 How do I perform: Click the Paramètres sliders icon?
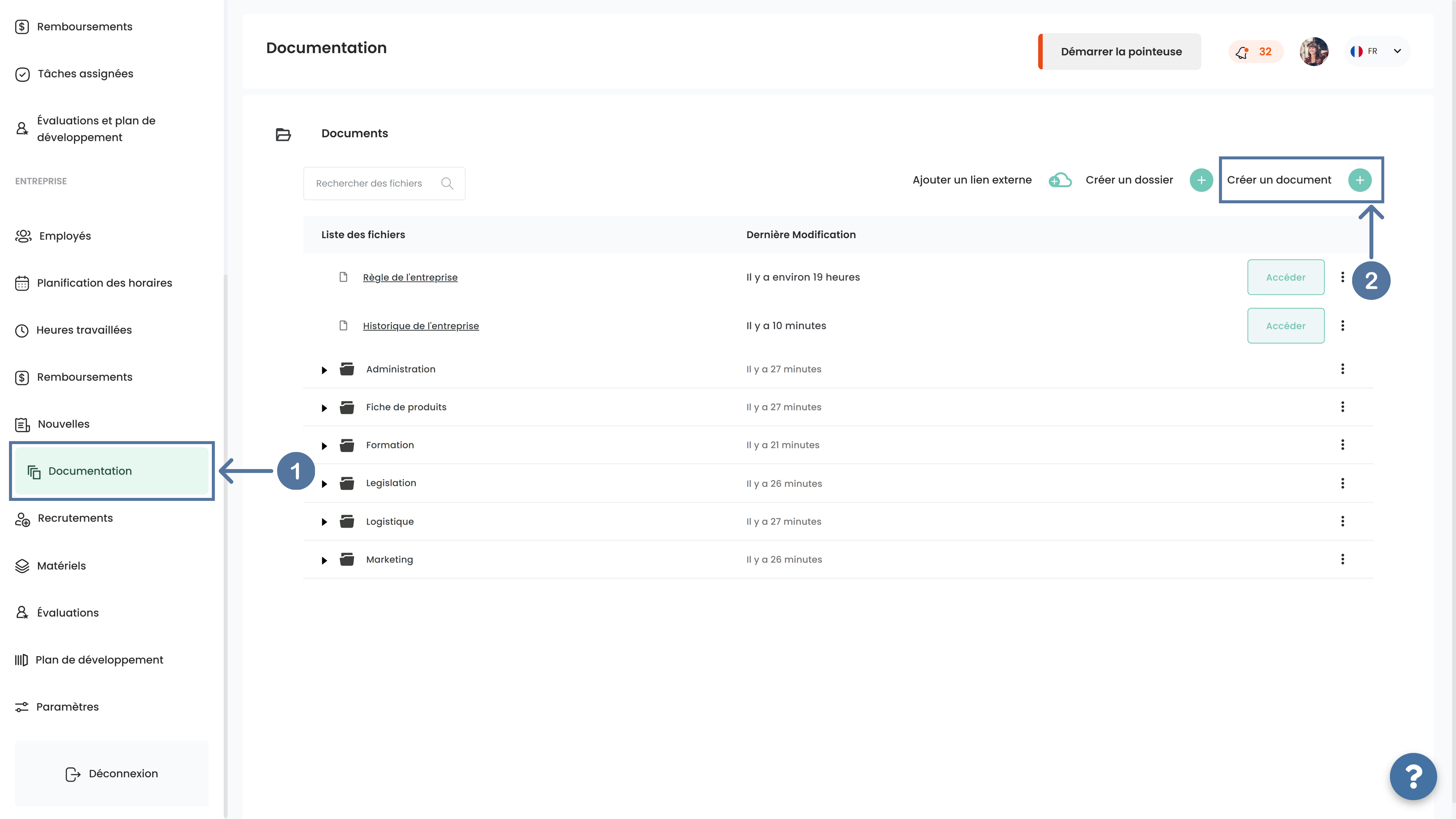[x=22, y=707]
